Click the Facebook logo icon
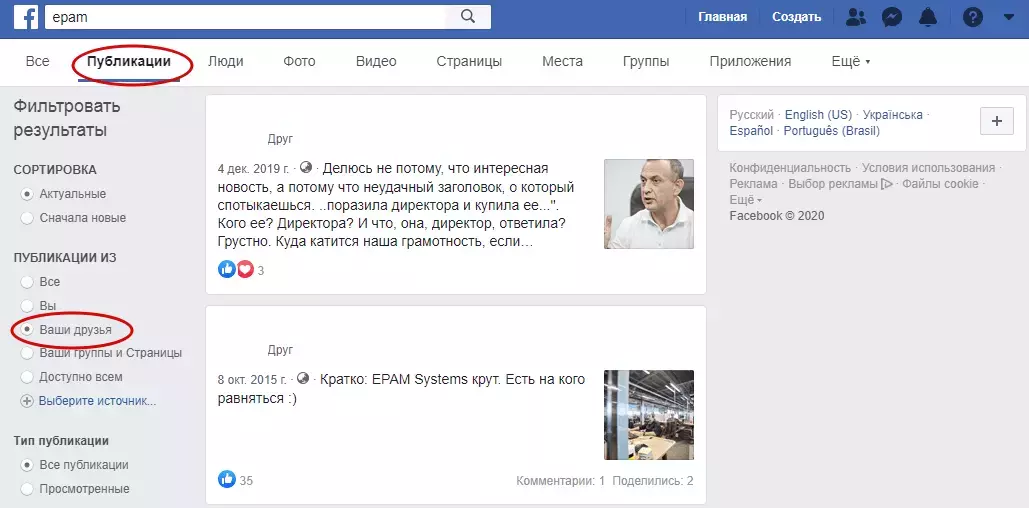1029x508 pixels. (26, 18)
